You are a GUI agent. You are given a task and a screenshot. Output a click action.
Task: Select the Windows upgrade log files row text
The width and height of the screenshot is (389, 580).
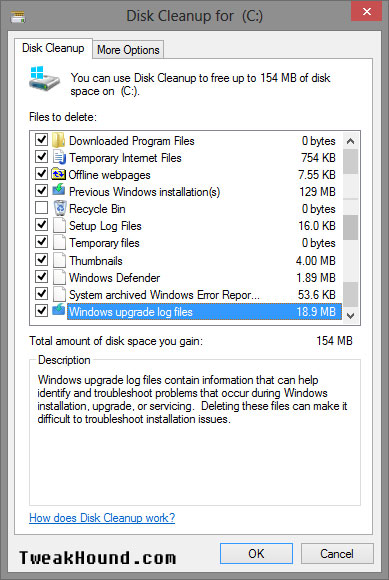(131, 312)
